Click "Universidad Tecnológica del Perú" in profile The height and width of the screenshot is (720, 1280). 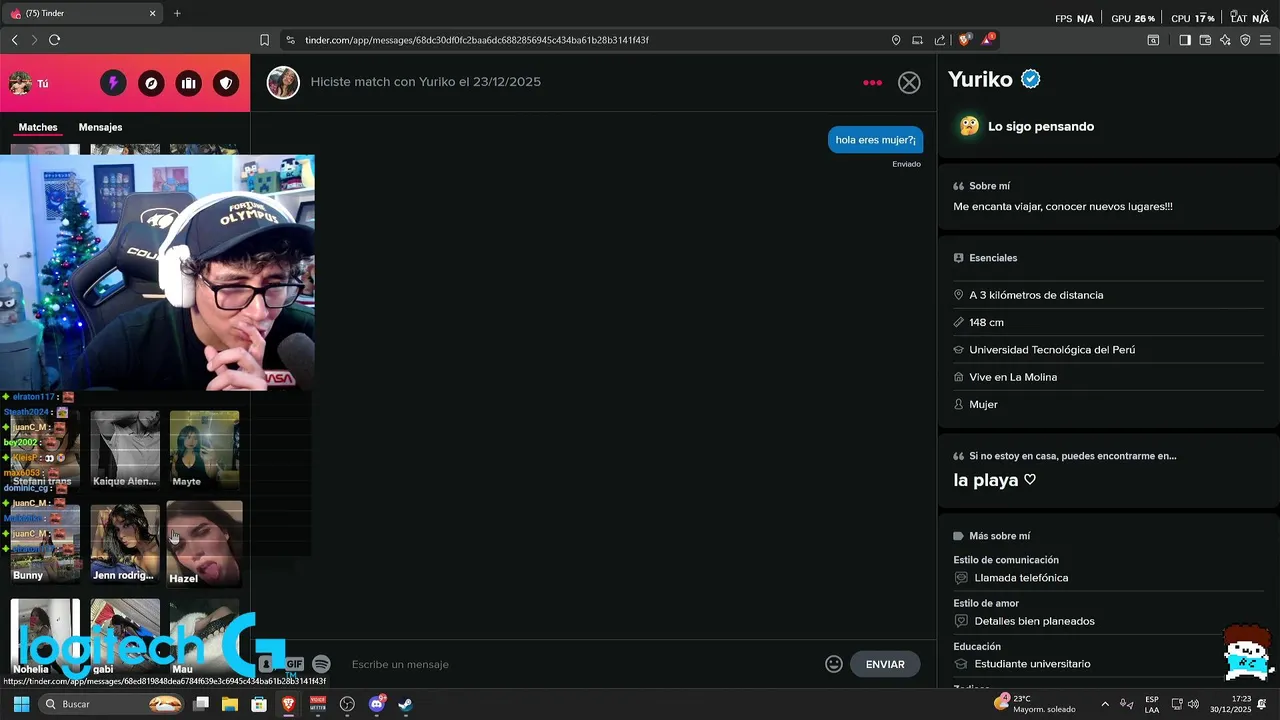point(1052,350)
